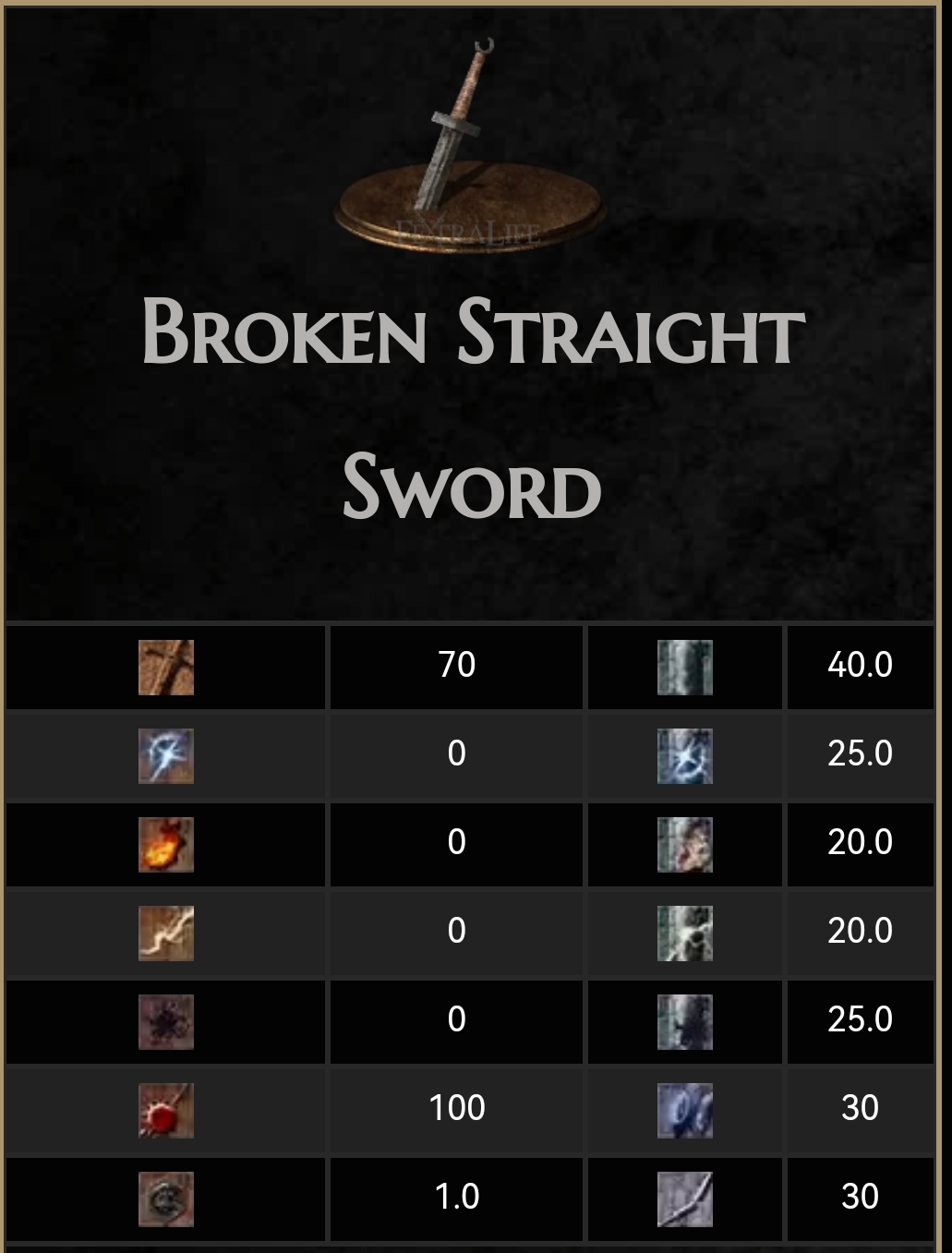
Task: Click the blue stability shield icon
Action: (x=685, y=1111)
